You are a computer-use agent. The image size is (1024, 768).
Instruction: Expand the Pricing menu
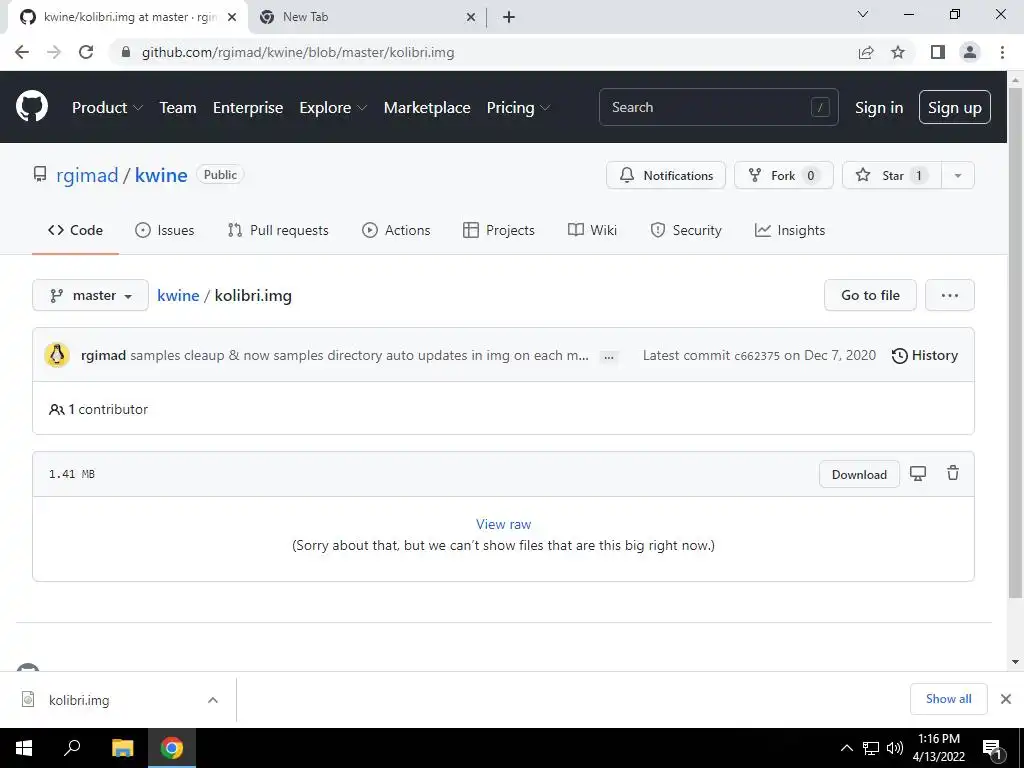click(x=519, y=108)
